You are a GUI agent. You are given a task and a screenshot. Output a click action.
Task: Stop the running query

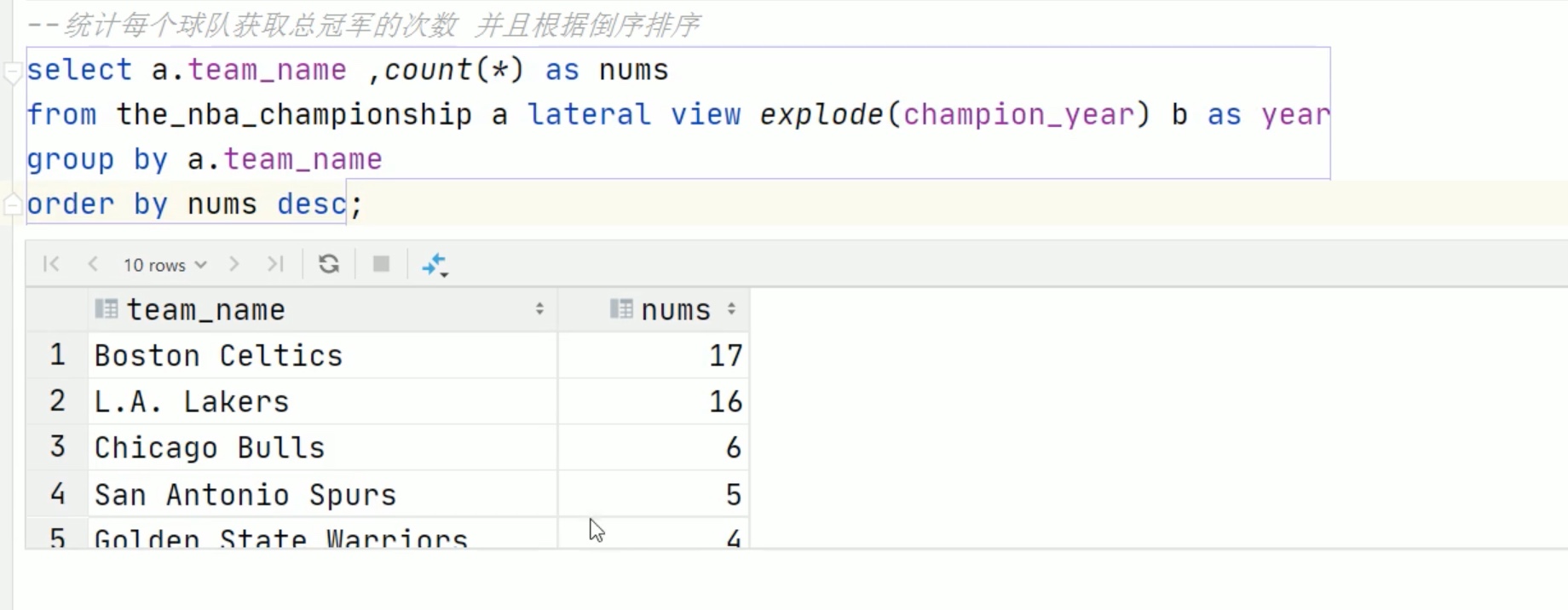pos(381,264)
